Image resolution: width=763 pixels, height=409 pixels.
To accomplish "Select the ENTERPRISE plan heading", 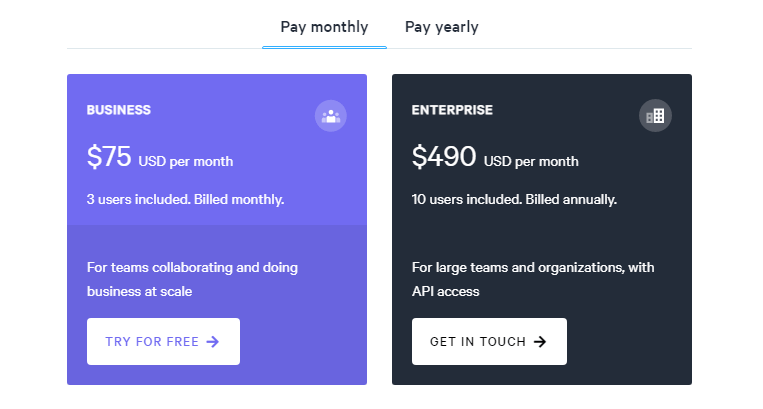I will (x=452, y=110).
